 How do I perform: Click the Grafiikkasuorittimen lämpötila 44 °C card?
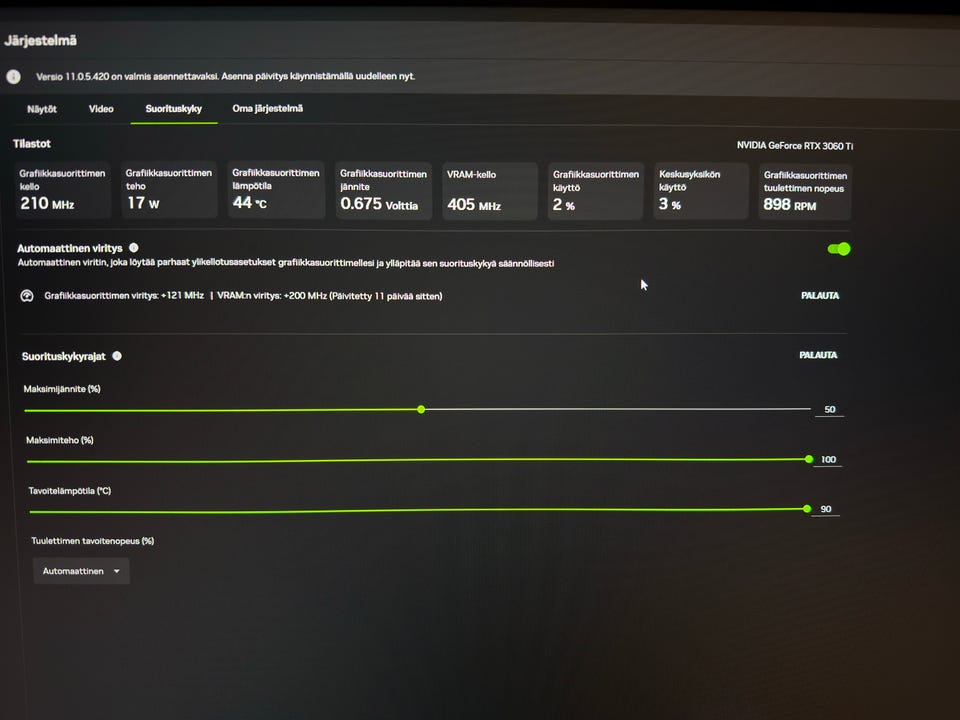coord(276,190)
